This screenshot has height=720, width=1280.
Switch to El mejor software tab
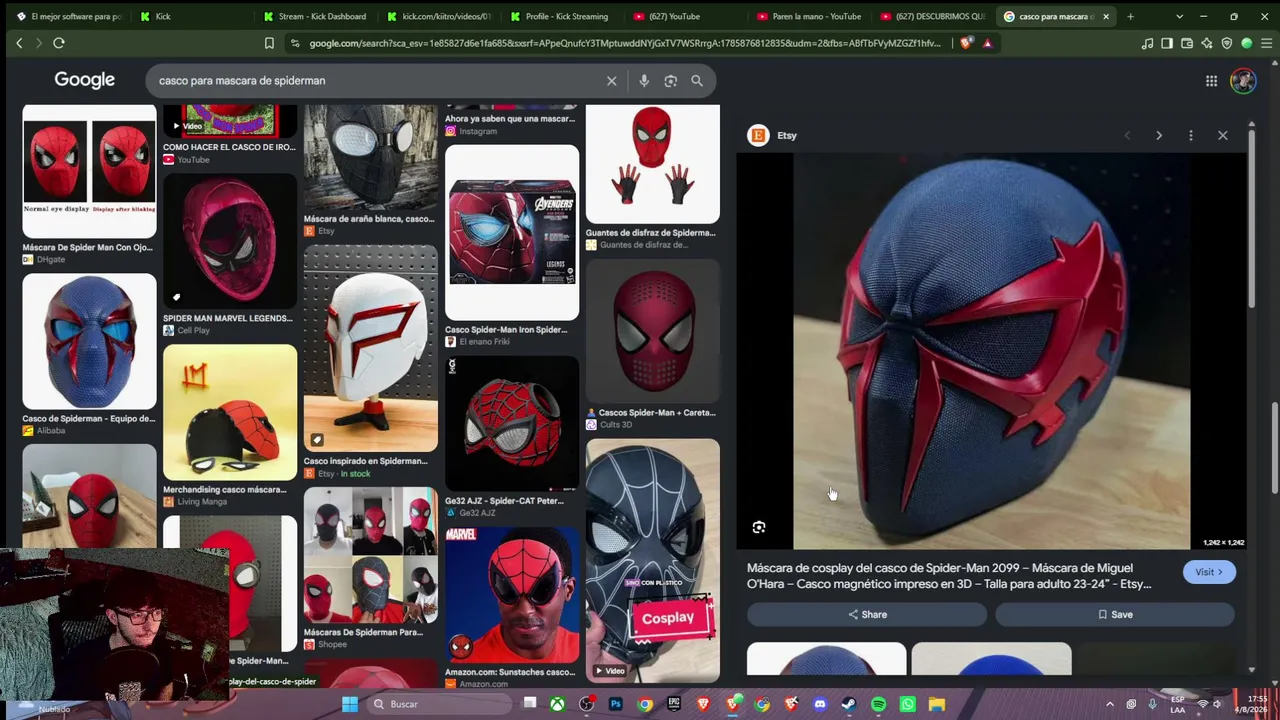pos(68,16)
